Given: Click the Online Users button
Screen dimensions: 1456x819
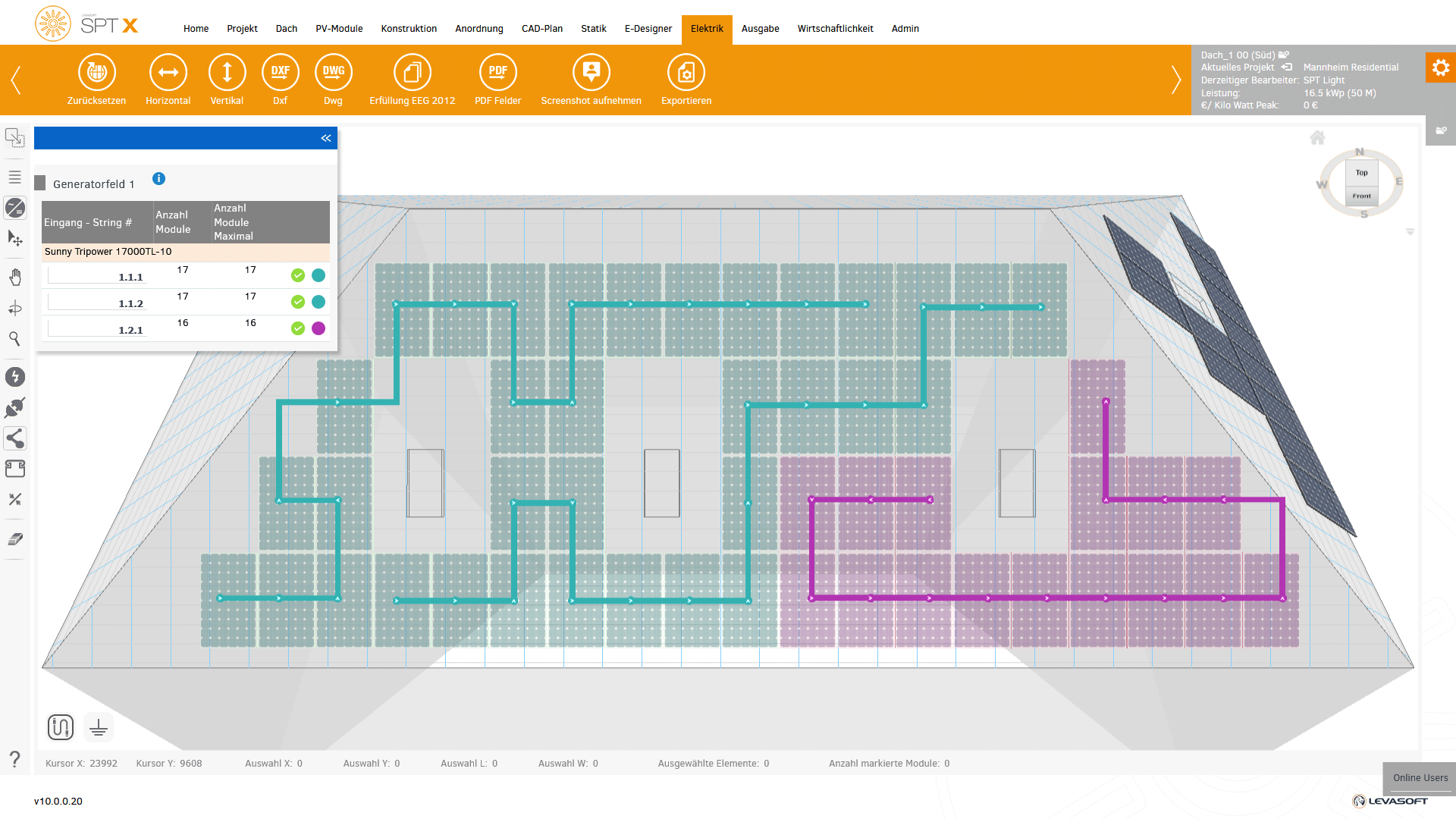Looking at the screenshot, I should (x=1420, y=778).
